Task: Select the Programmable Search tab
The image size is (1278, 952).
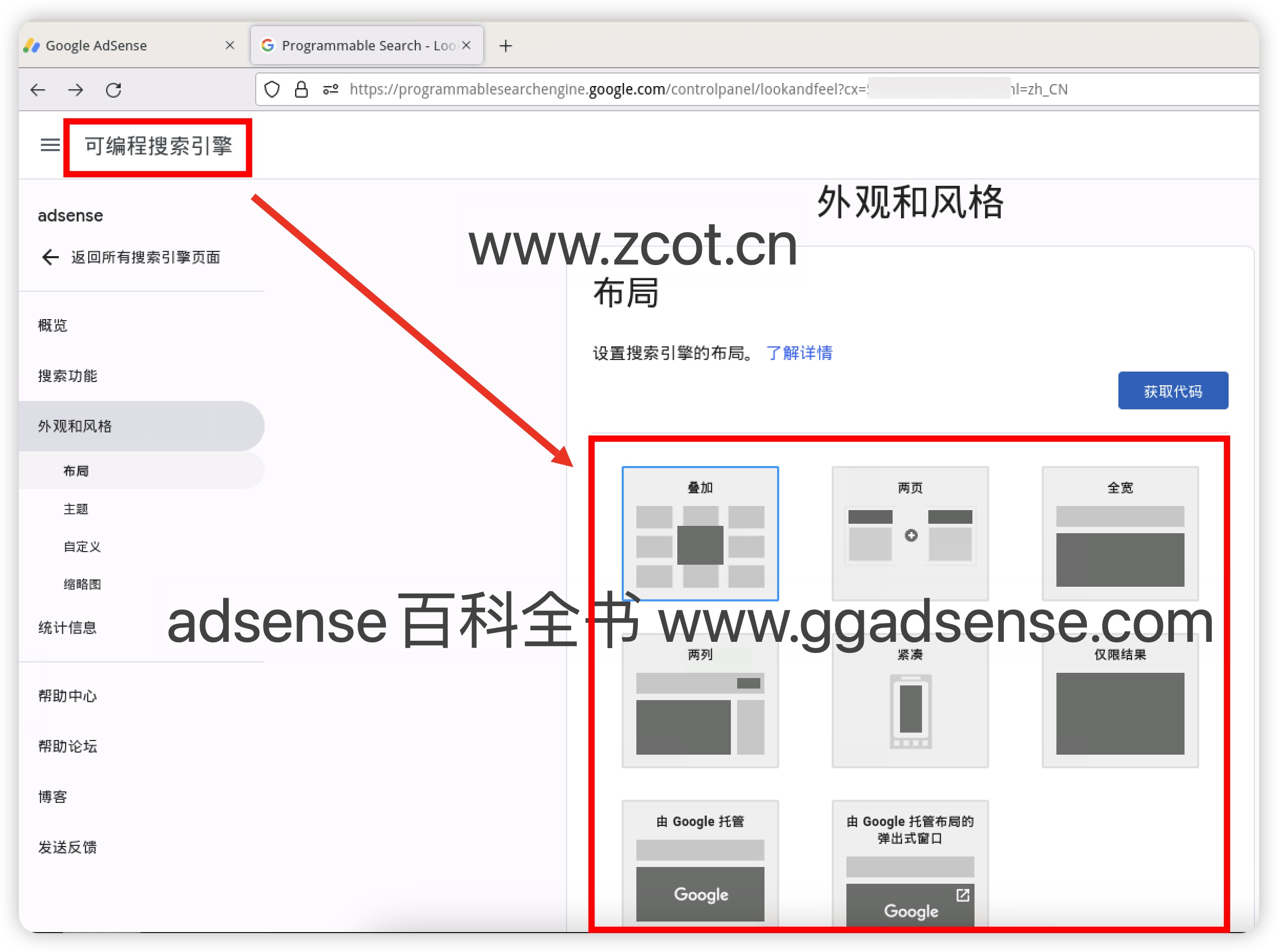Action: point(366,45)
